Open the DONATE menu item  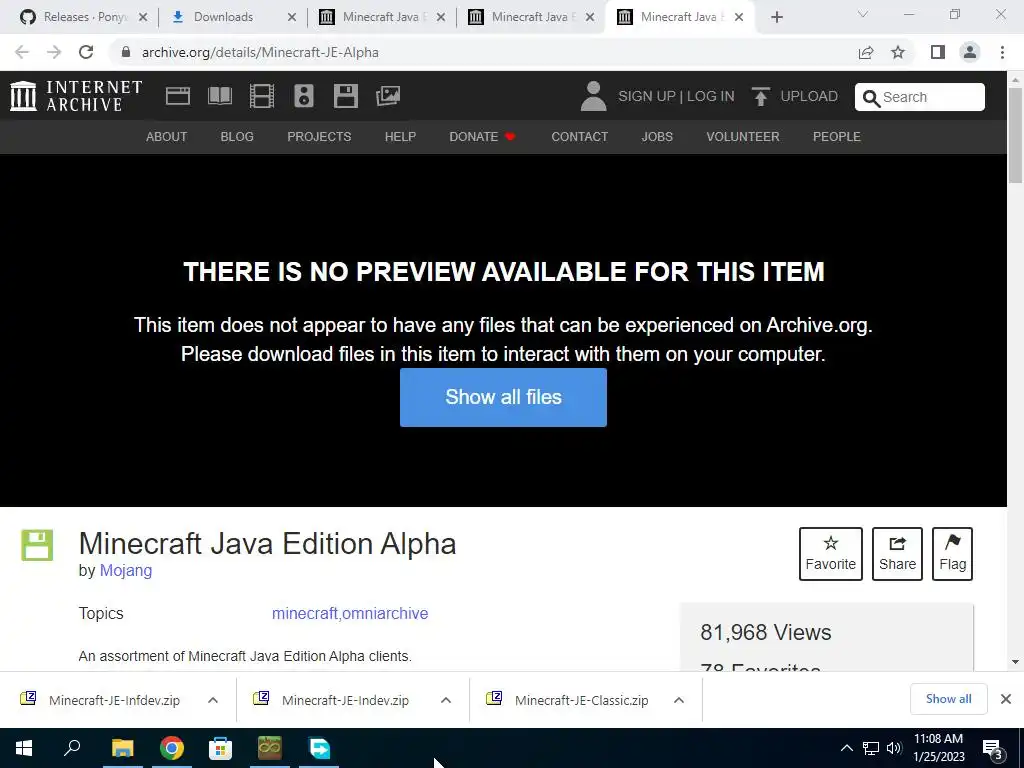[483, 136]
